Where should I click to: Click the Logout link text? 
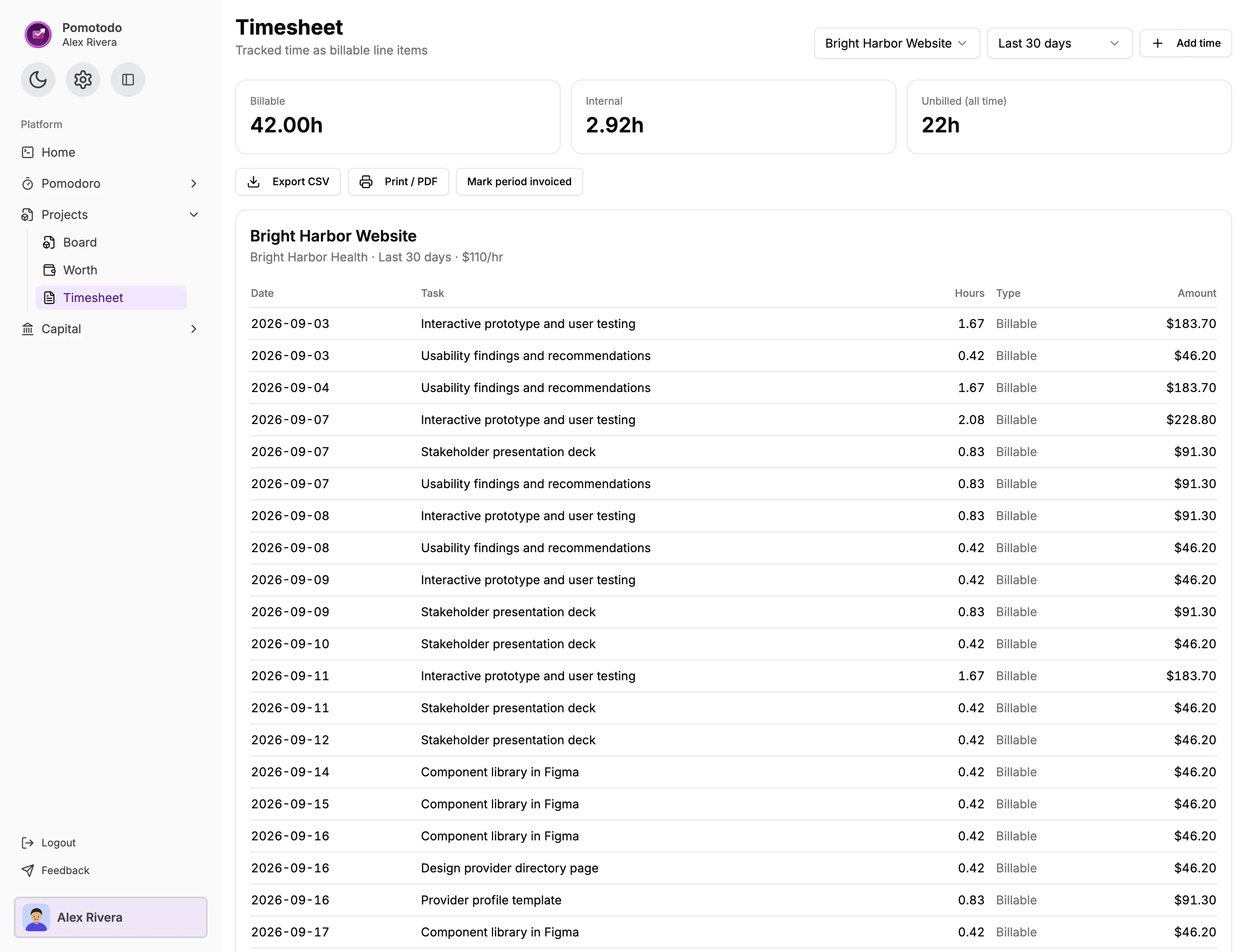(x=58, y=843)
